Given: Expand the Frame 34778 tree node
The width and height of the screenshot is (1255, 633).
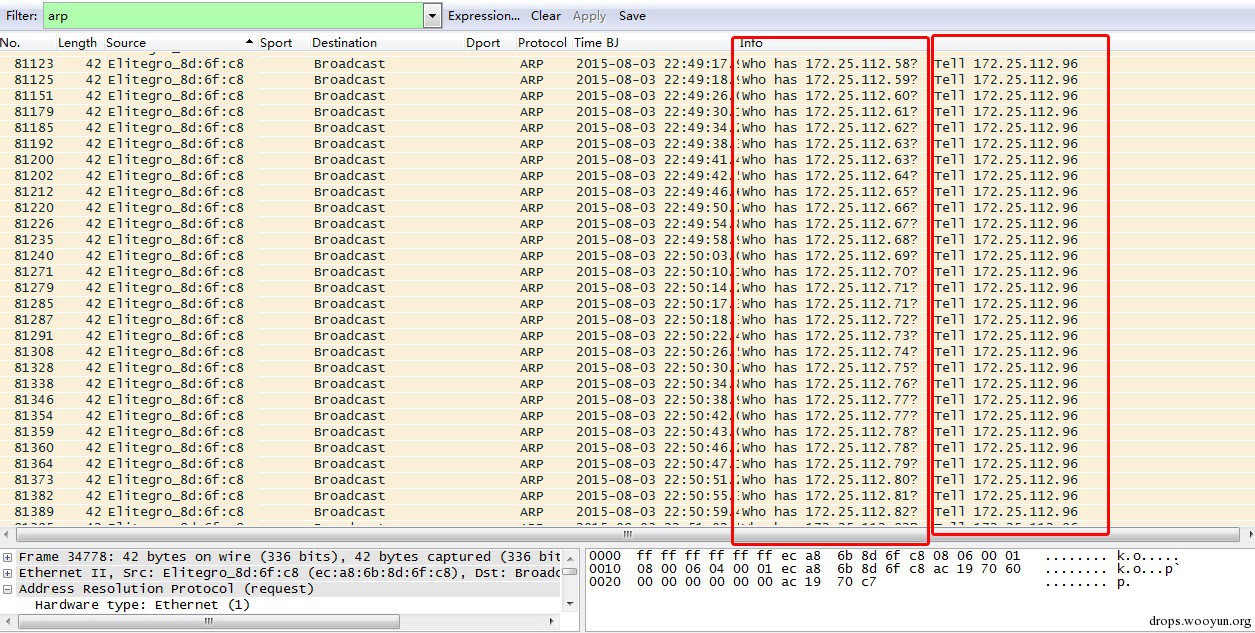Looking at the screenshot, I should tap(8, 557).
